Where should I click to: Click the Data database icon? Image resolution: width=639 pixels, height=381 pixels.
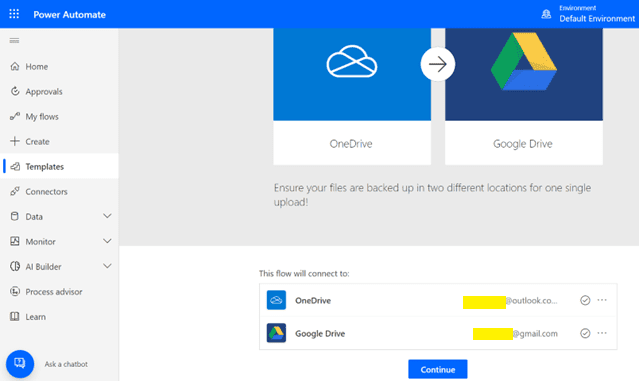click(x=15, y=216)
